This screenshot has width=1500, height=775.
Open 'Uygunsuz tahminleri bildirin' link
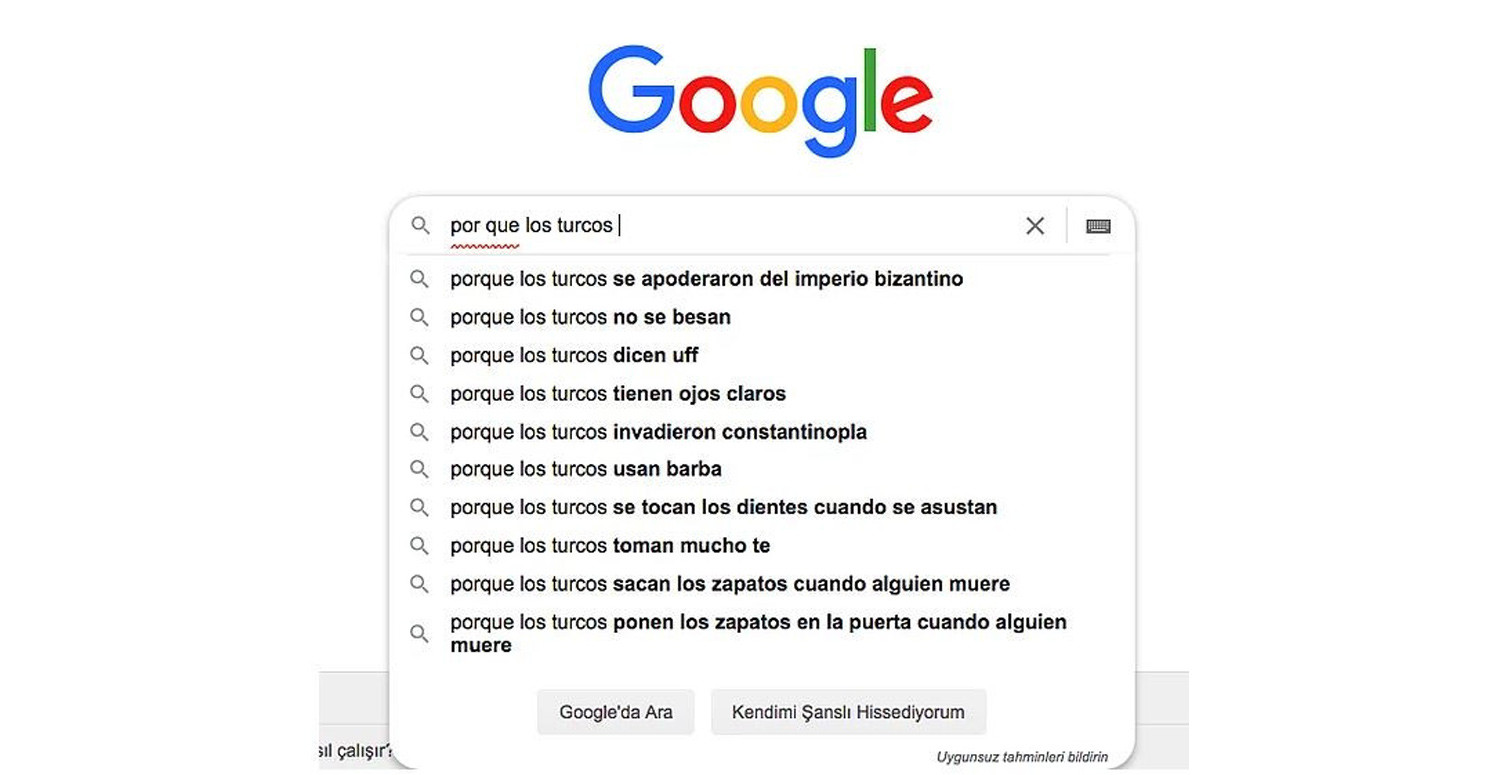pyautogui.click(x=1022, y=757)
